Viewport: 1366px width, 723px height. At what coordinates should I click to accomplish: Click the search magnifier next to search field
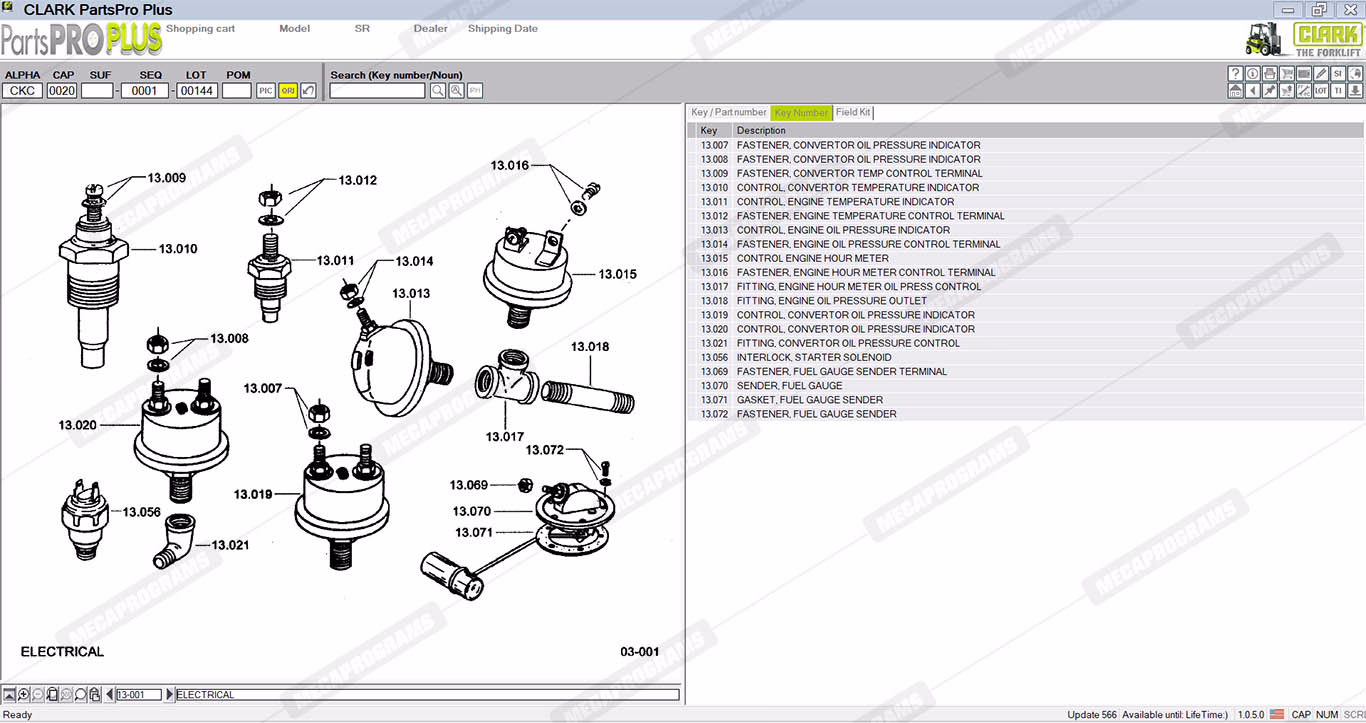[x=438, y=91]
